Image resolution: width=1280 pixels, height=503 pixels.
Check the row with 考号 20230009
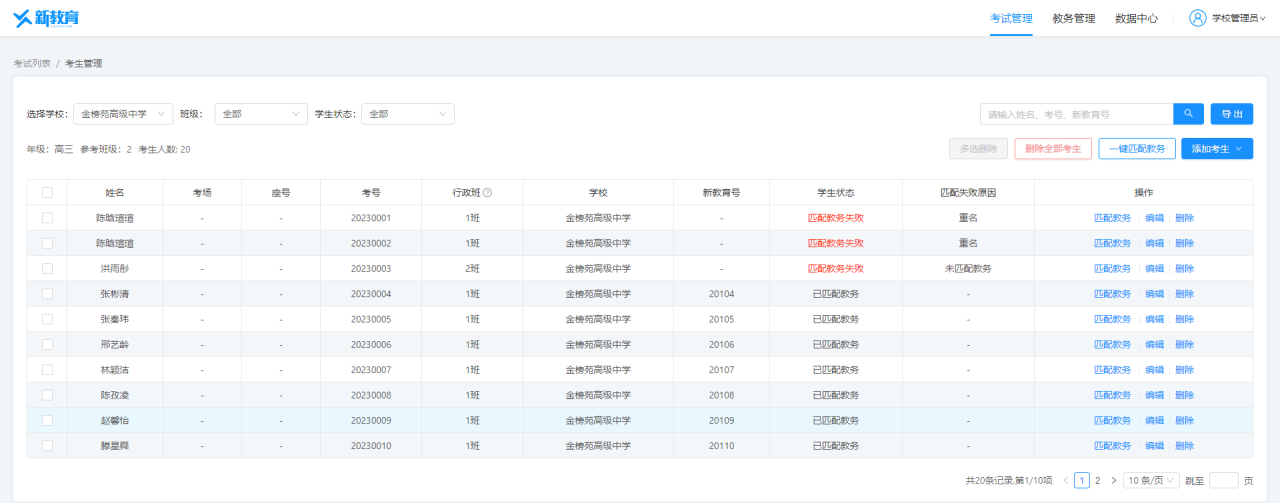pyautogui.click(x=47, y=420)
